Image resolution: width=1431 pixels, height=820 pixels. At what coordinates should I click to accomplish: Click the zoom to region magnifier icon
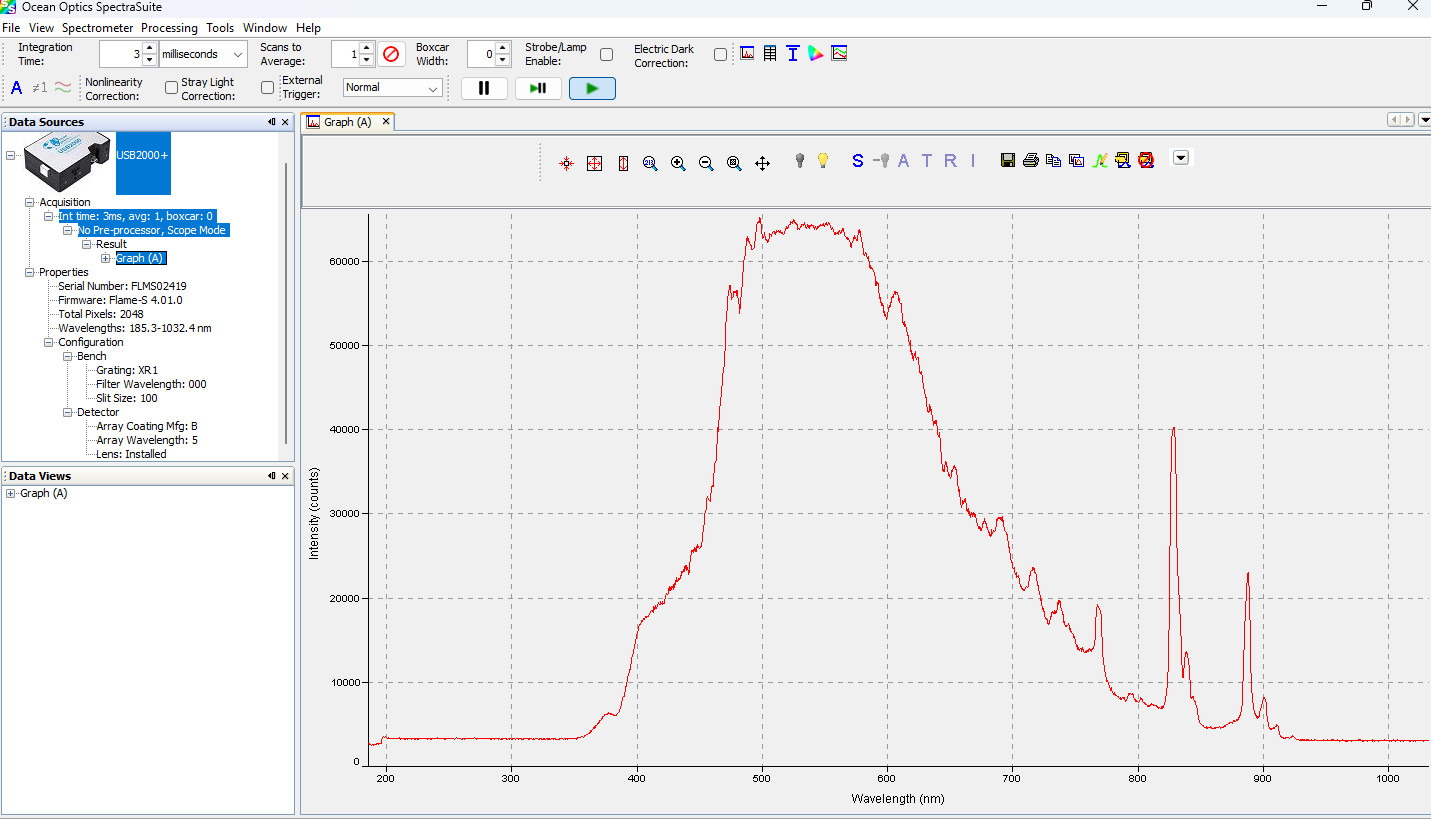(x=734, y=163)
